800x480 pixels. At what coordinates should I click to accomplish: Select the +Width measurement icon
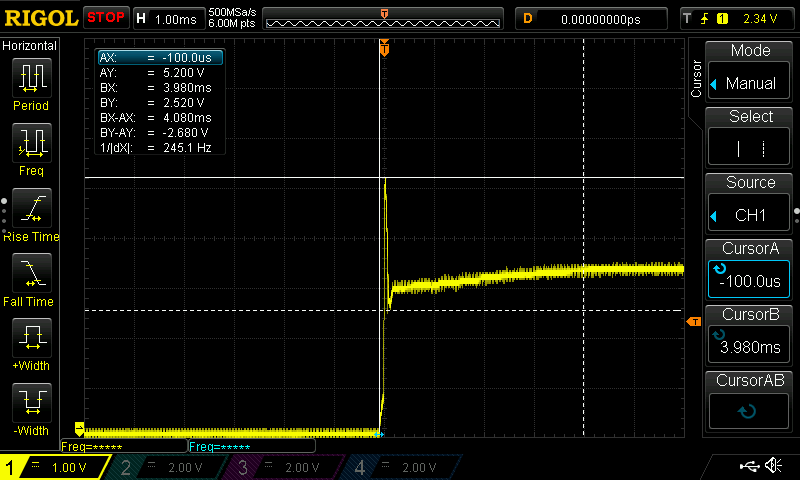click(32, 338)
